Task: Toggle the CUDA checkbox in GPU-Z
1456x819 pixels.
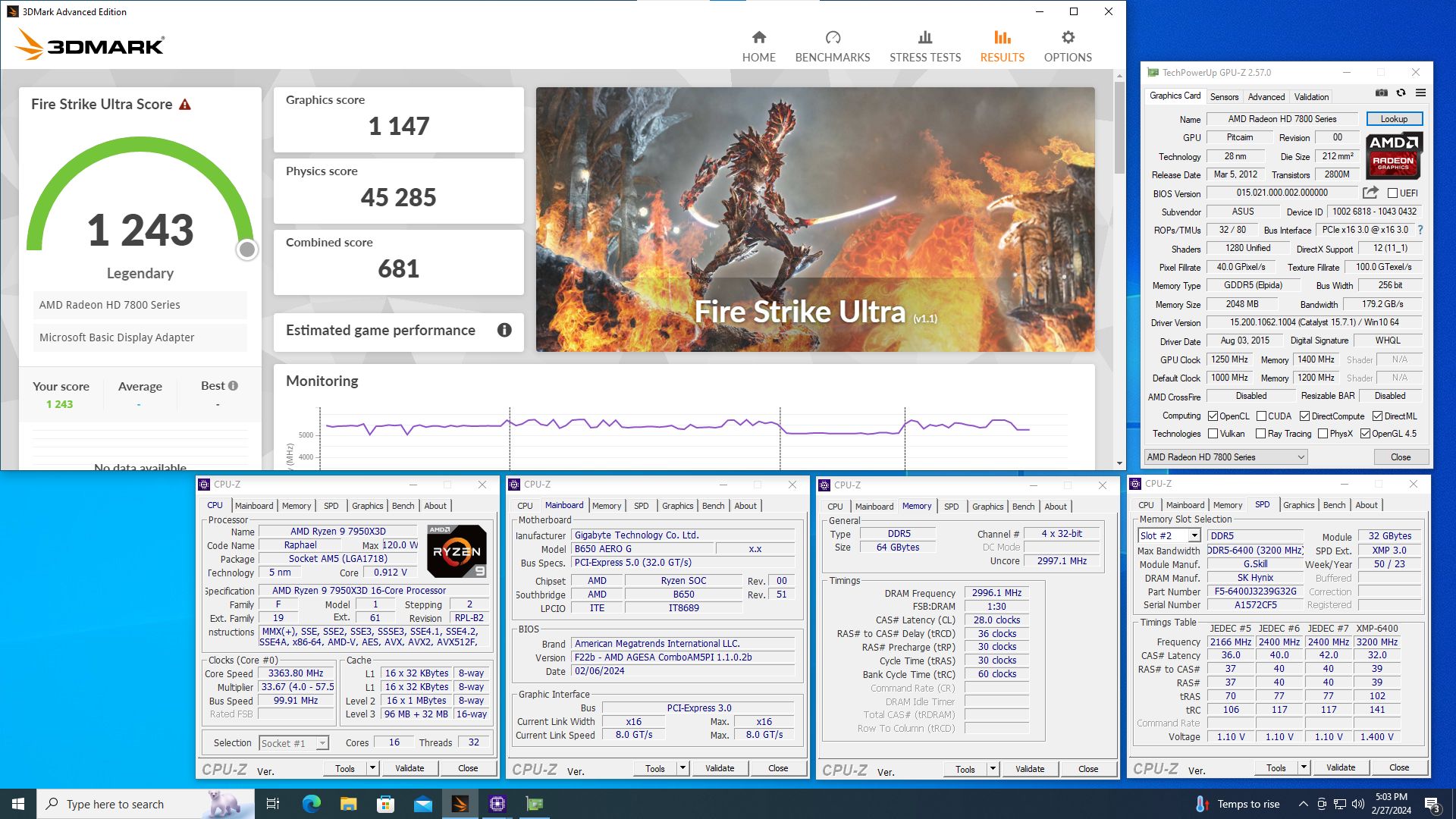Action: pyautogui.click(x=1261, y=416)
